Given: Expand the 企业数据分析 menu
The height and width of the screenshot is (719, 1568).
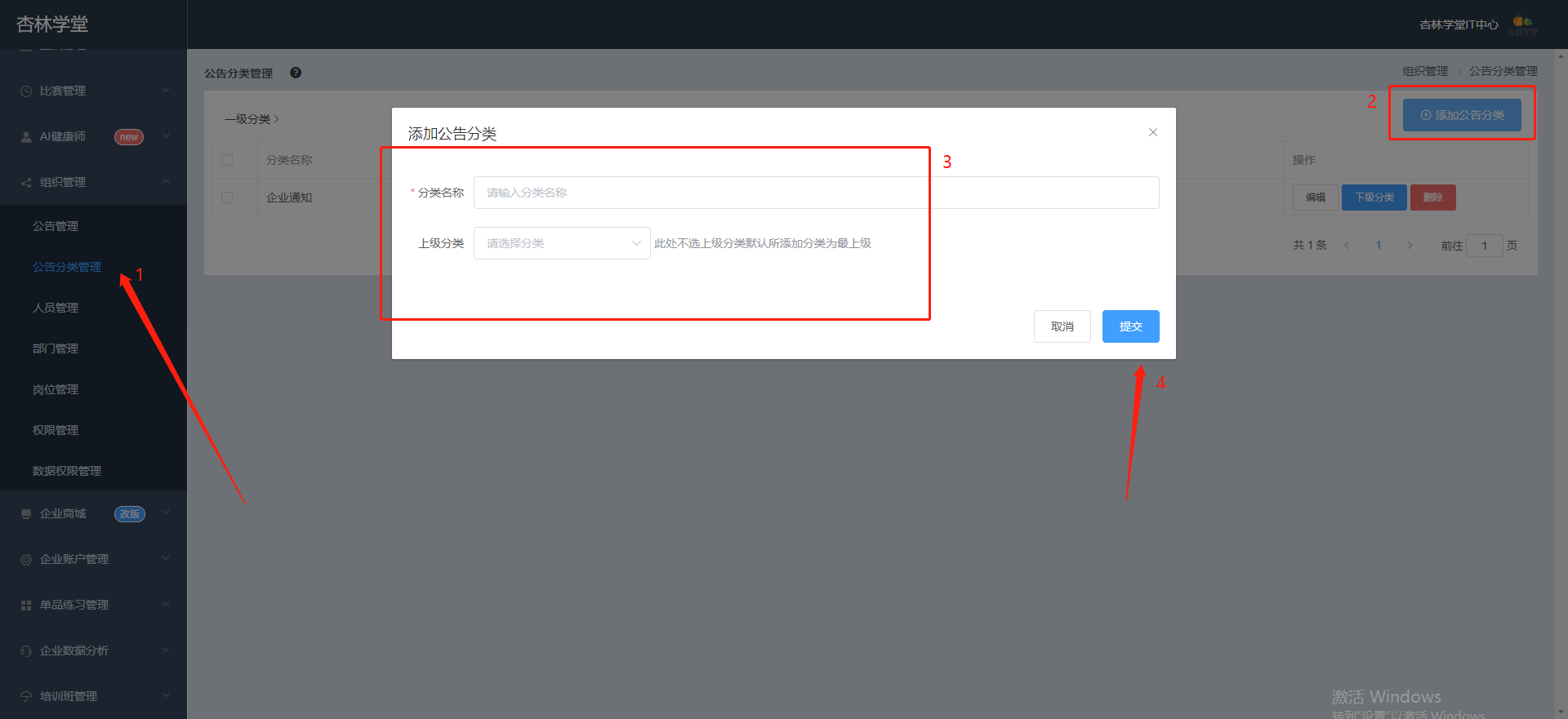Looking at the screenshot, I should 93,650.
